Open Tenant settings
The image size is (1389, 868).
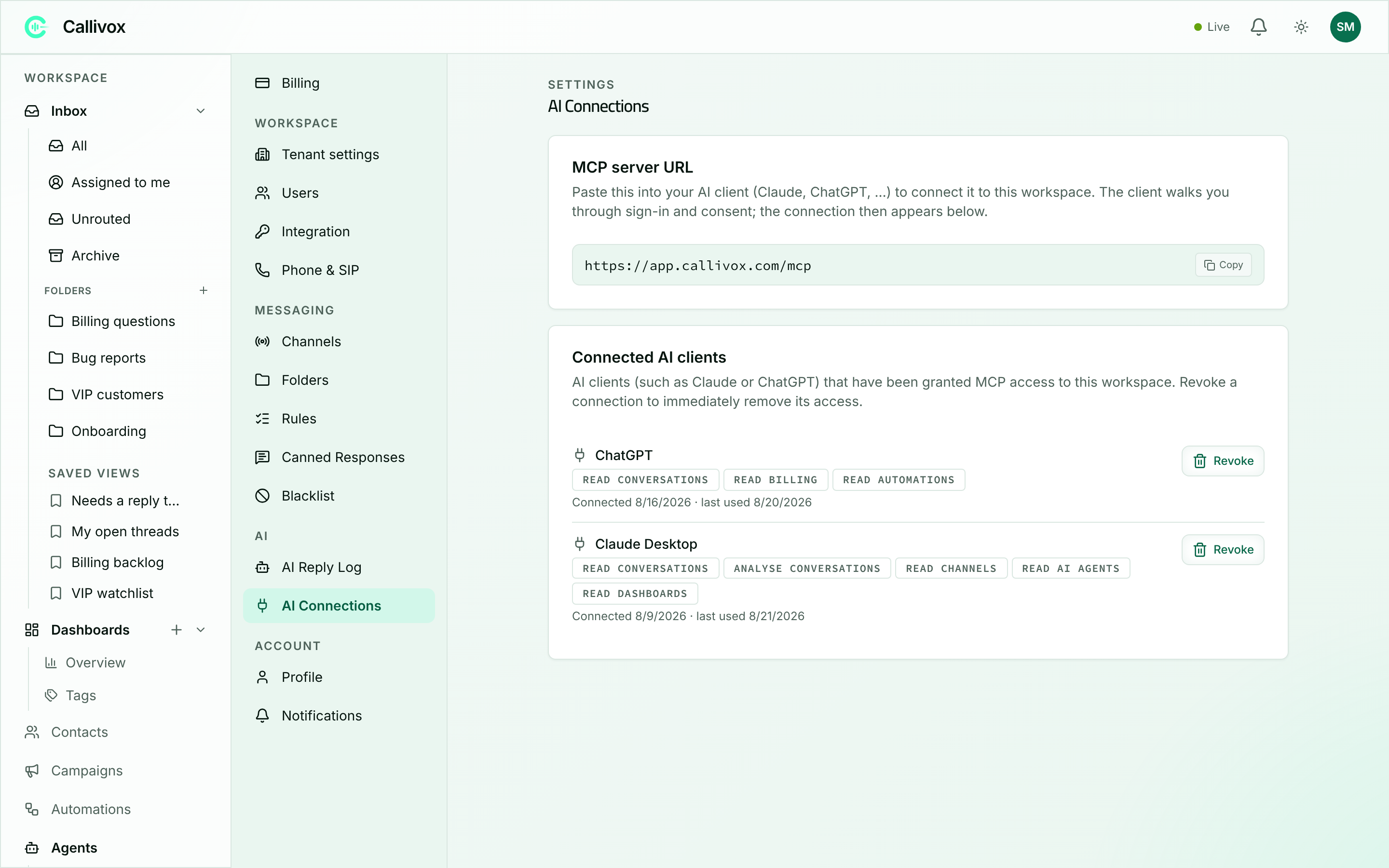click(x=339, y=154)
